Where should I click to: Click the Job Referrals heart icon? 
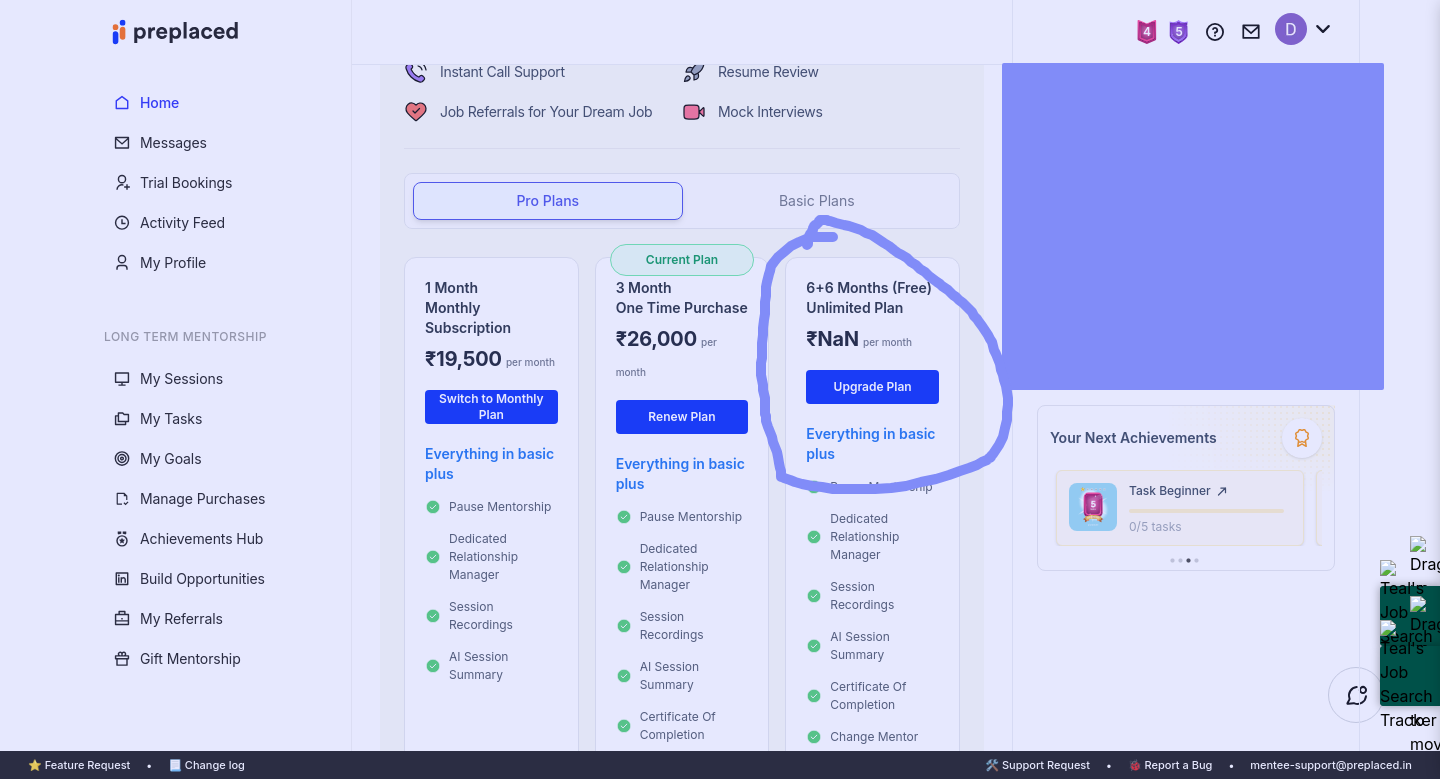click(x=416, y=112)
